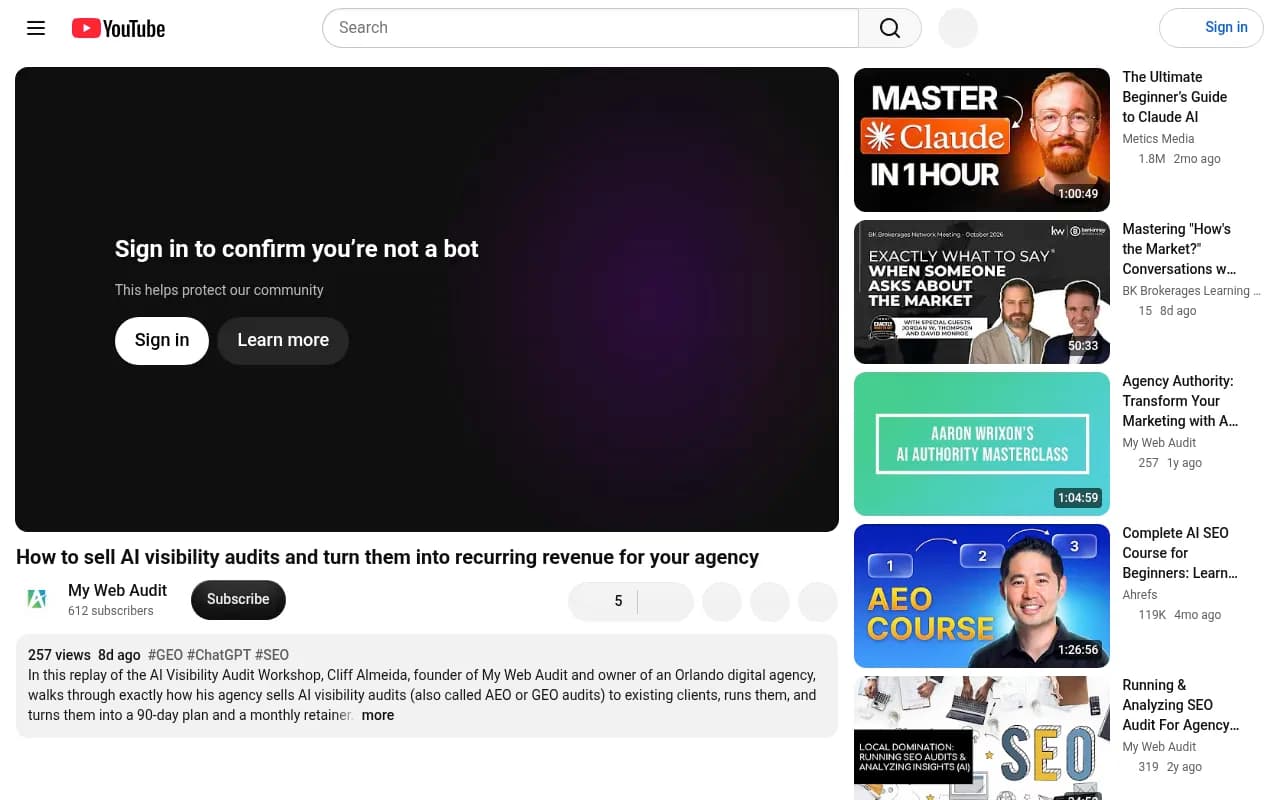Open the "Mastering How's the Market?" video title
This screenshot has width=1280, height=800.
pyautogui.click(x=1179, y=249)
